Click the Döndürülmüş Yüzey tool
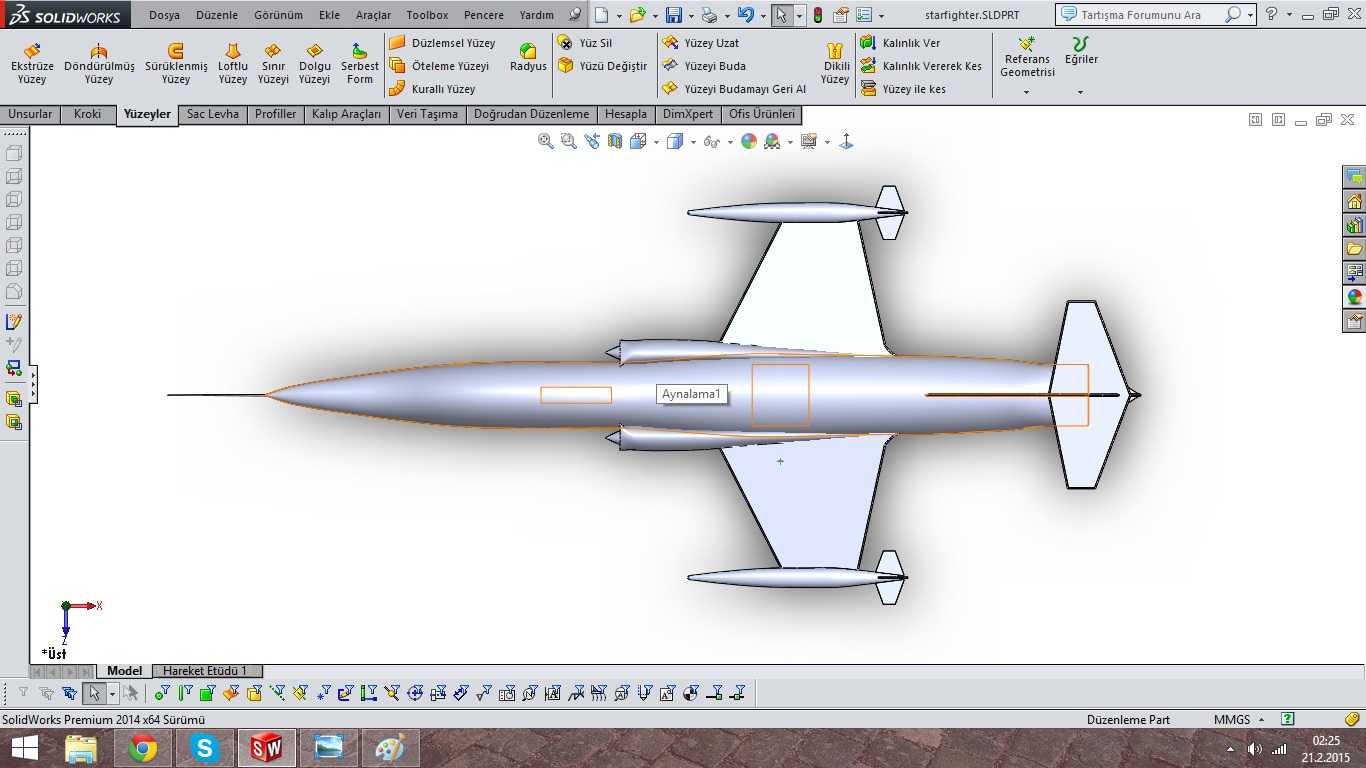Viewport: 1366px width, 768px height. [99, 64]
